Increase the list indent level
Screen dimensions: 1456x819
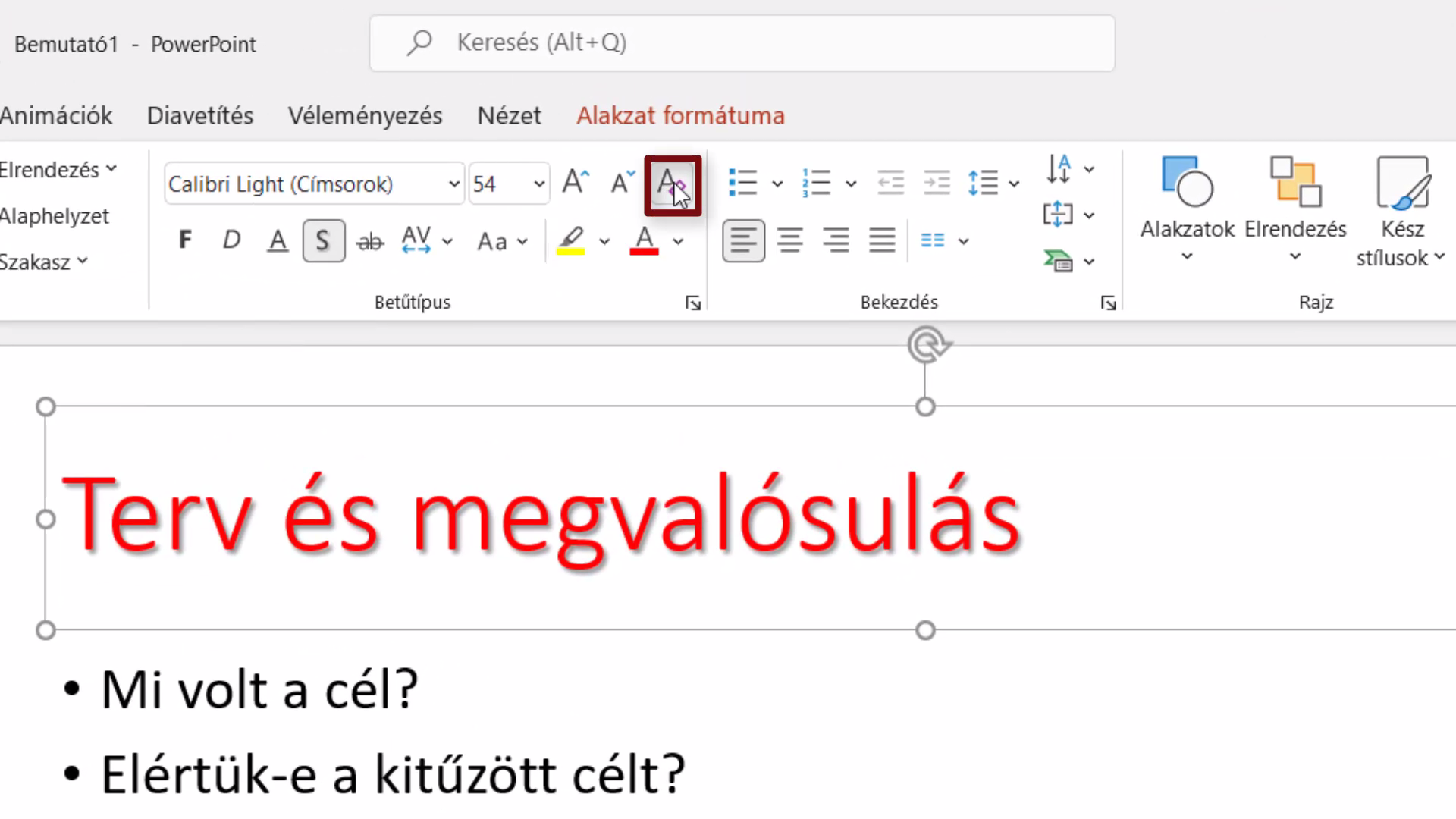[x=937, y=183]
